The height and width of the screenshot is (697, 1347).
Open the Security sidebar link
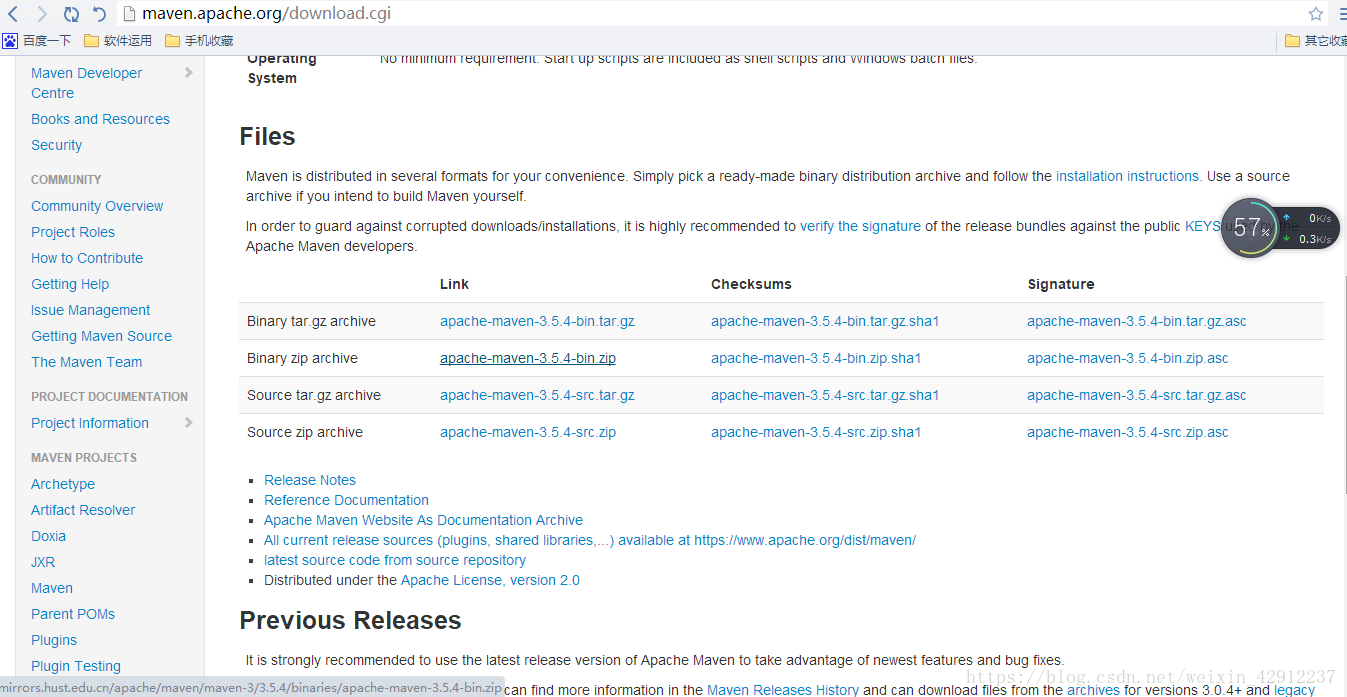point(56,145)
